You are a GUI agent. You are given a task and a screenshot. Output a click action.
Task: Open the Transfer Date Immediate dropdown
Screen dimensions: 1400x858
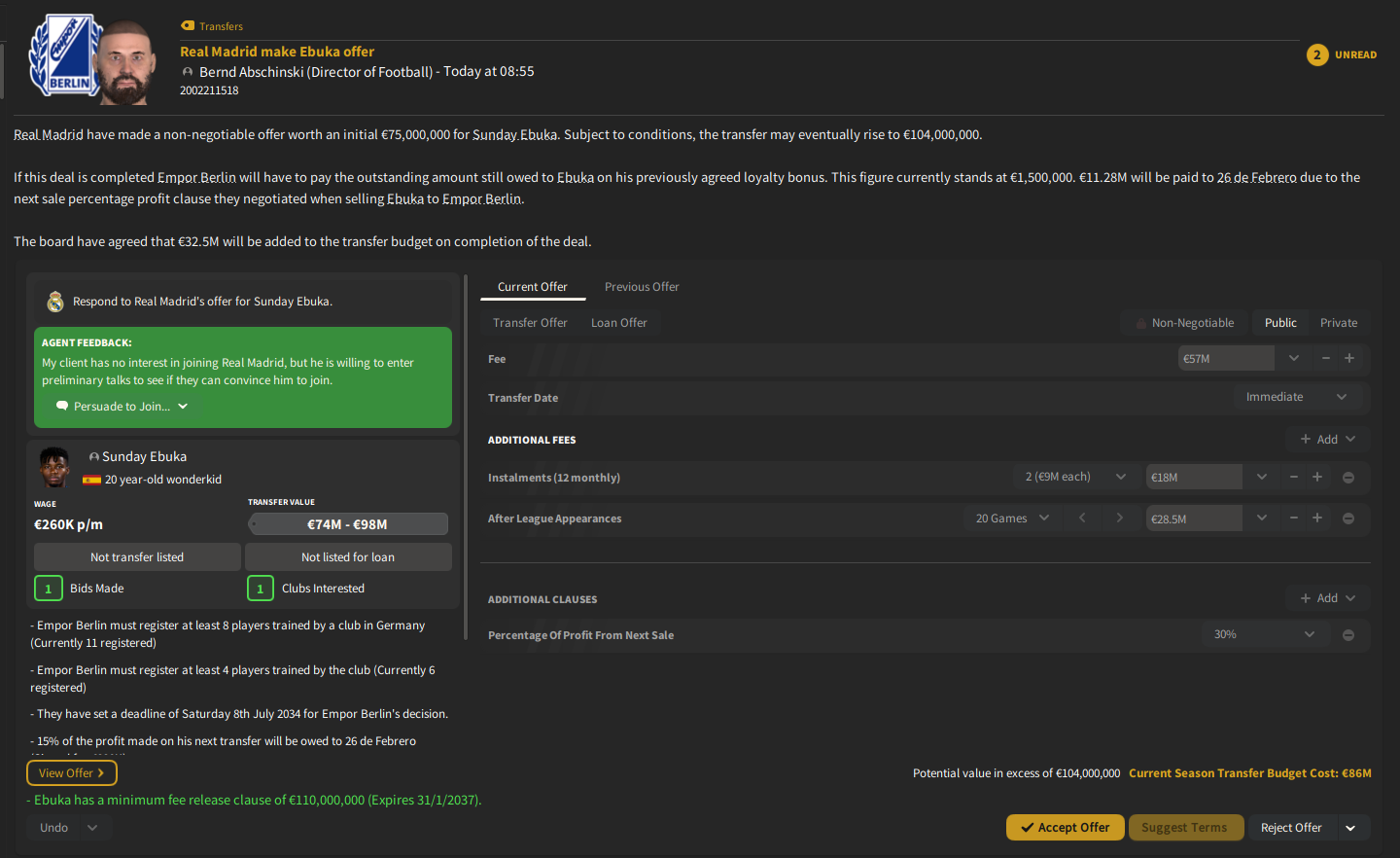pos(1298,397)
